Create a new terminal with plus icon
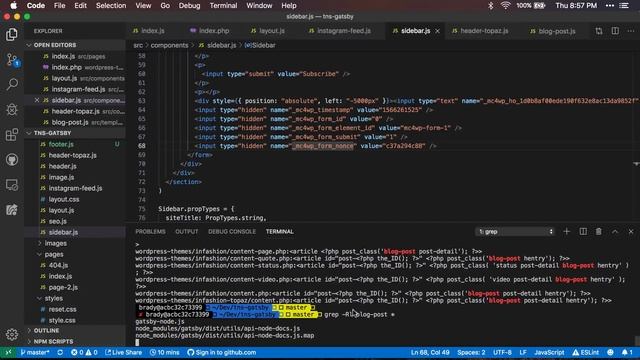This screenshot has width=640, height=360. 567,231
